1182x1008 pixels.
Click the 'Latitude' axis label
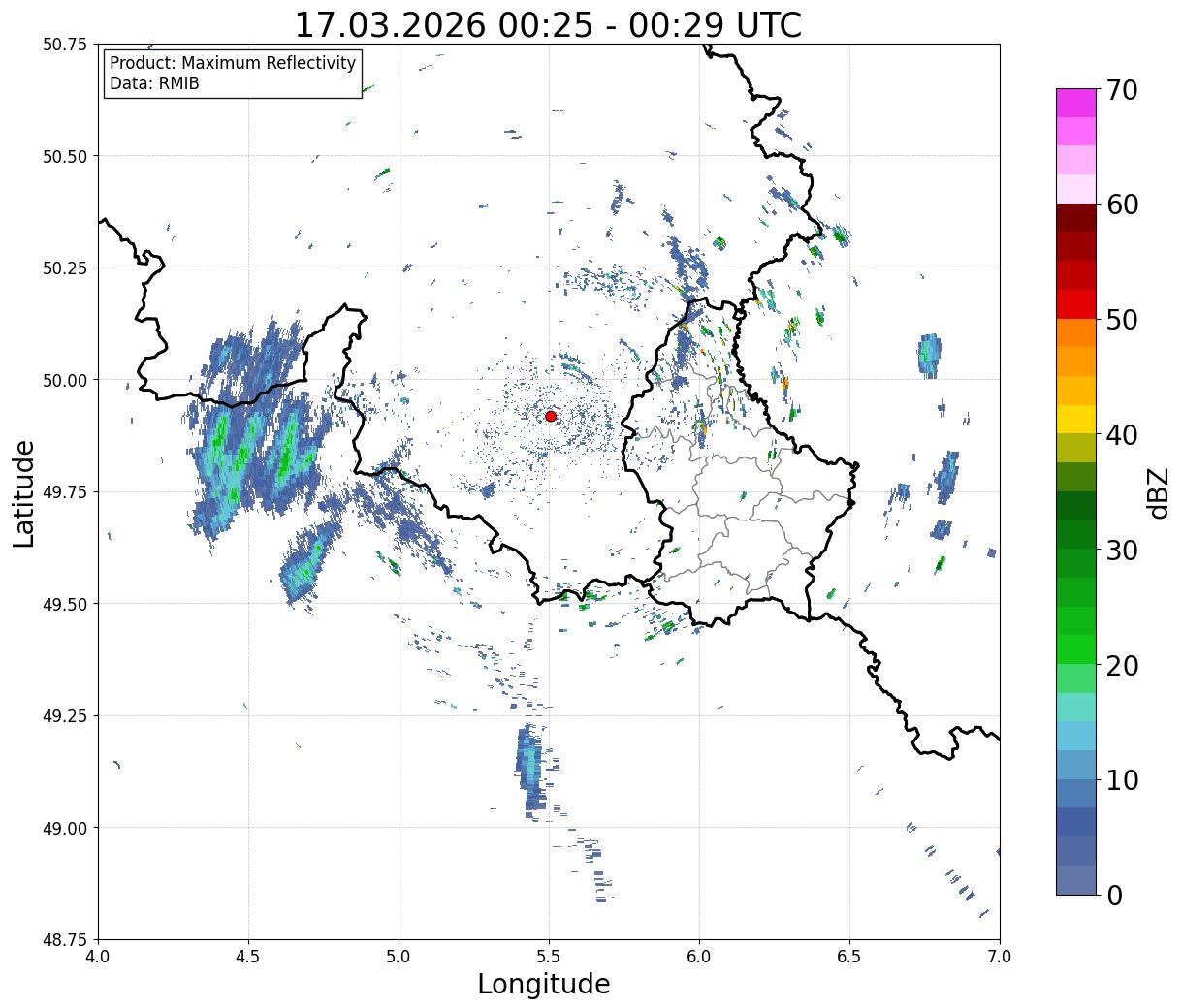[24, 493]
